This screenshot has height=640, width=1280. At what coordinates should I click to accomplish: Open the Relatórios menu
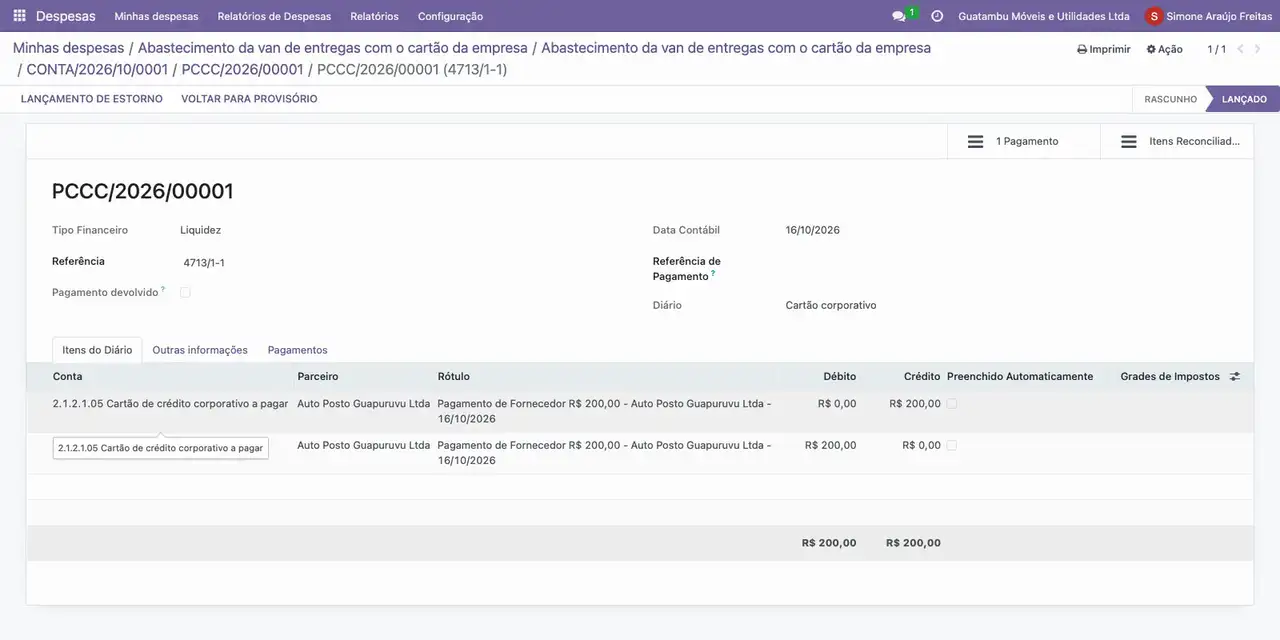tap(374, 16)
